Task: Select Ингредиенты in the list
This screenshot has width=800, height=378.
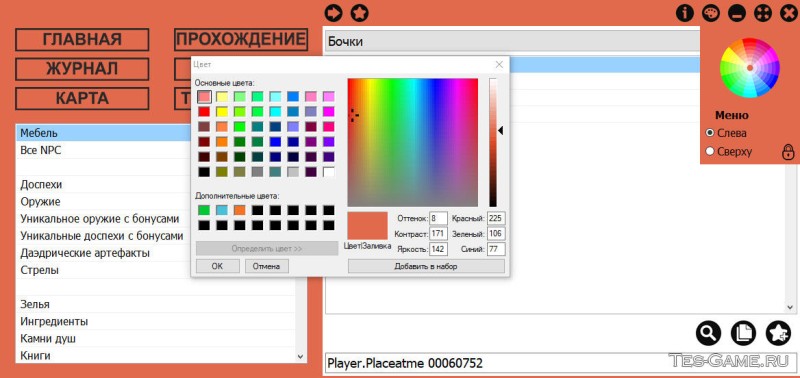Action: [x=156, y=321]
